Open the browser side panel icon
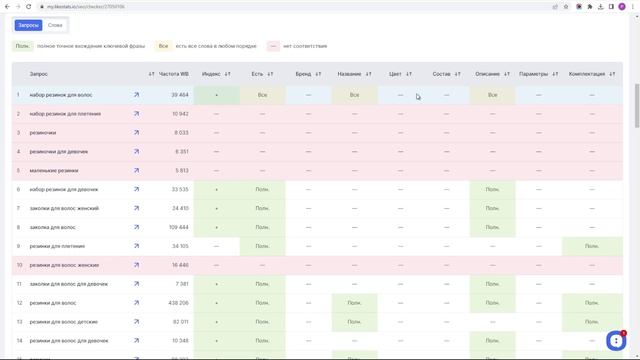 [611, 7]
